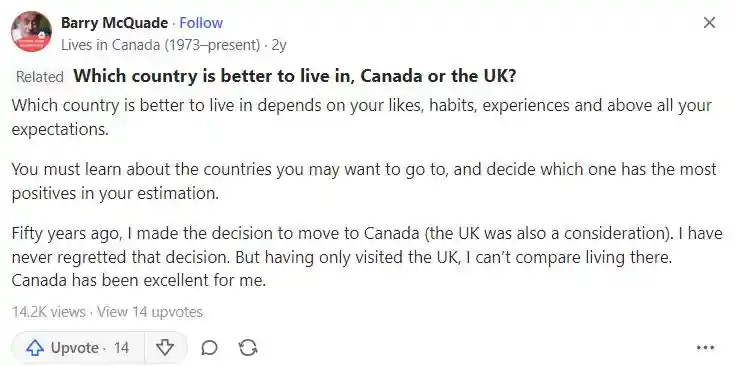Click the paragraph starting Which country is better

(361, 117)
